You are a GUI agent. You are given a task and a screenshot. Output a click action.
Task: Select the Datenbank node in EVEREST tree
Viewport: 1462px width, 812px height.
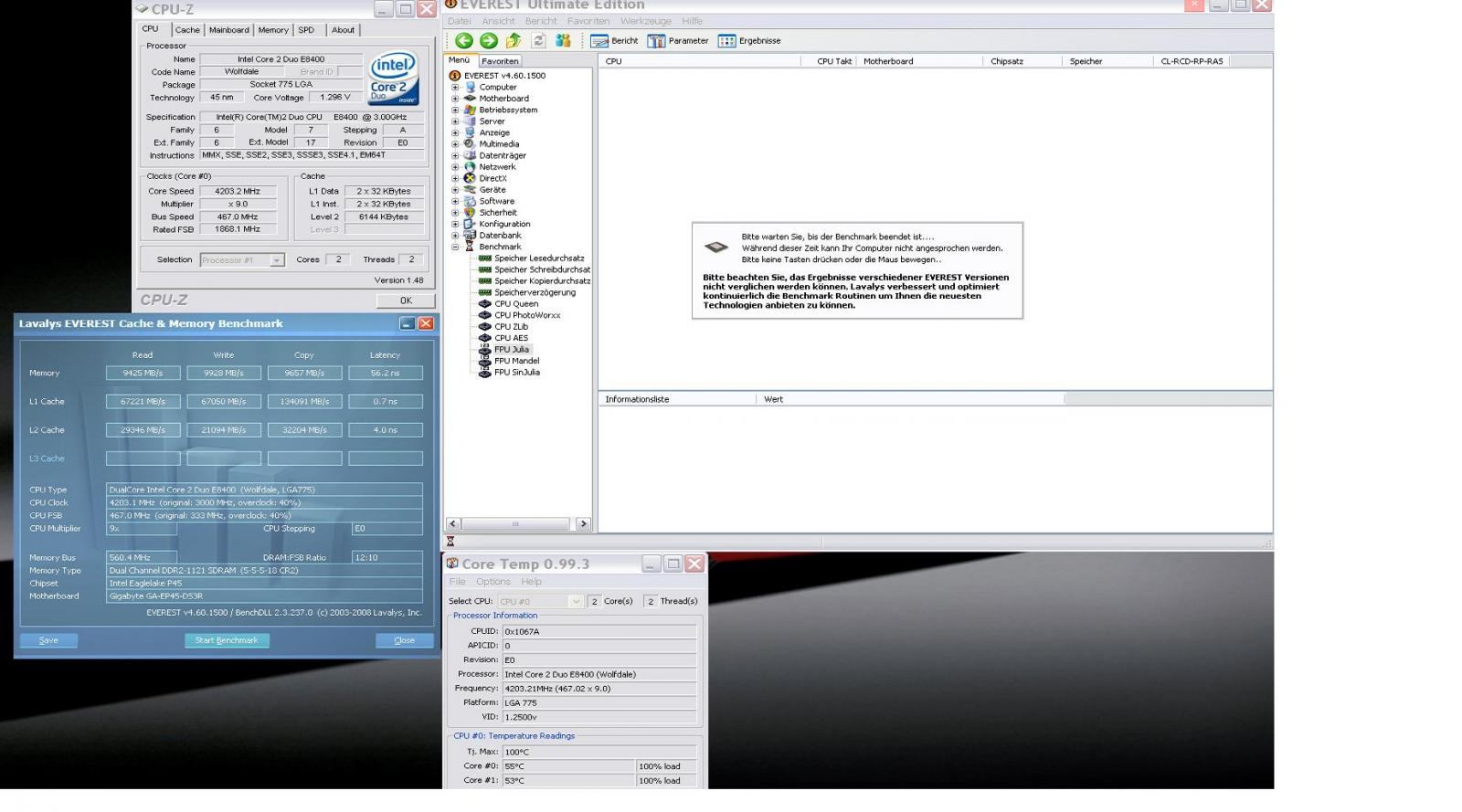[x=500, y=236]
